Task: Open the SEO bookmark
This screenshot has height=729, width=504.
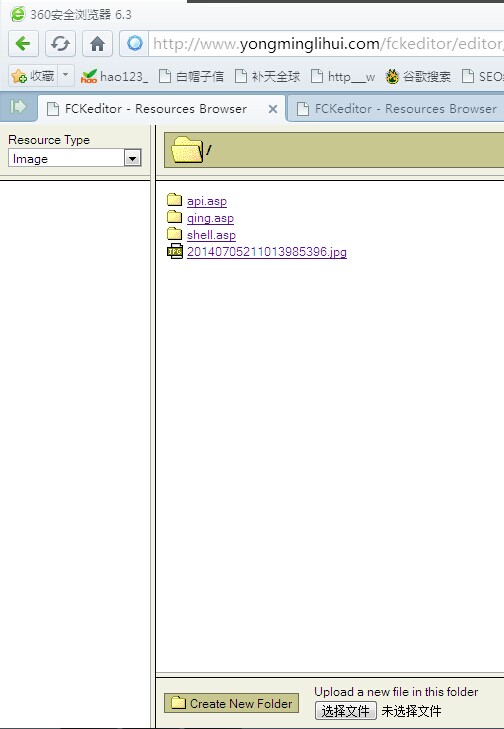Action: pos(483,76)
